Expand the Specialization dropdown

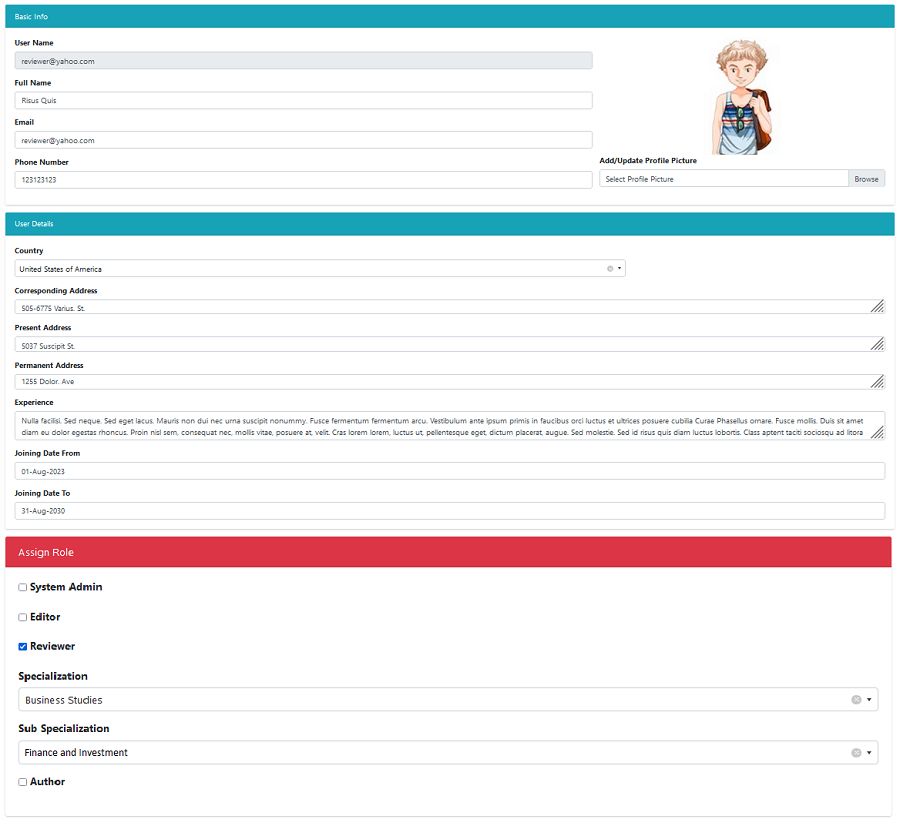click(x=869, y=700)
